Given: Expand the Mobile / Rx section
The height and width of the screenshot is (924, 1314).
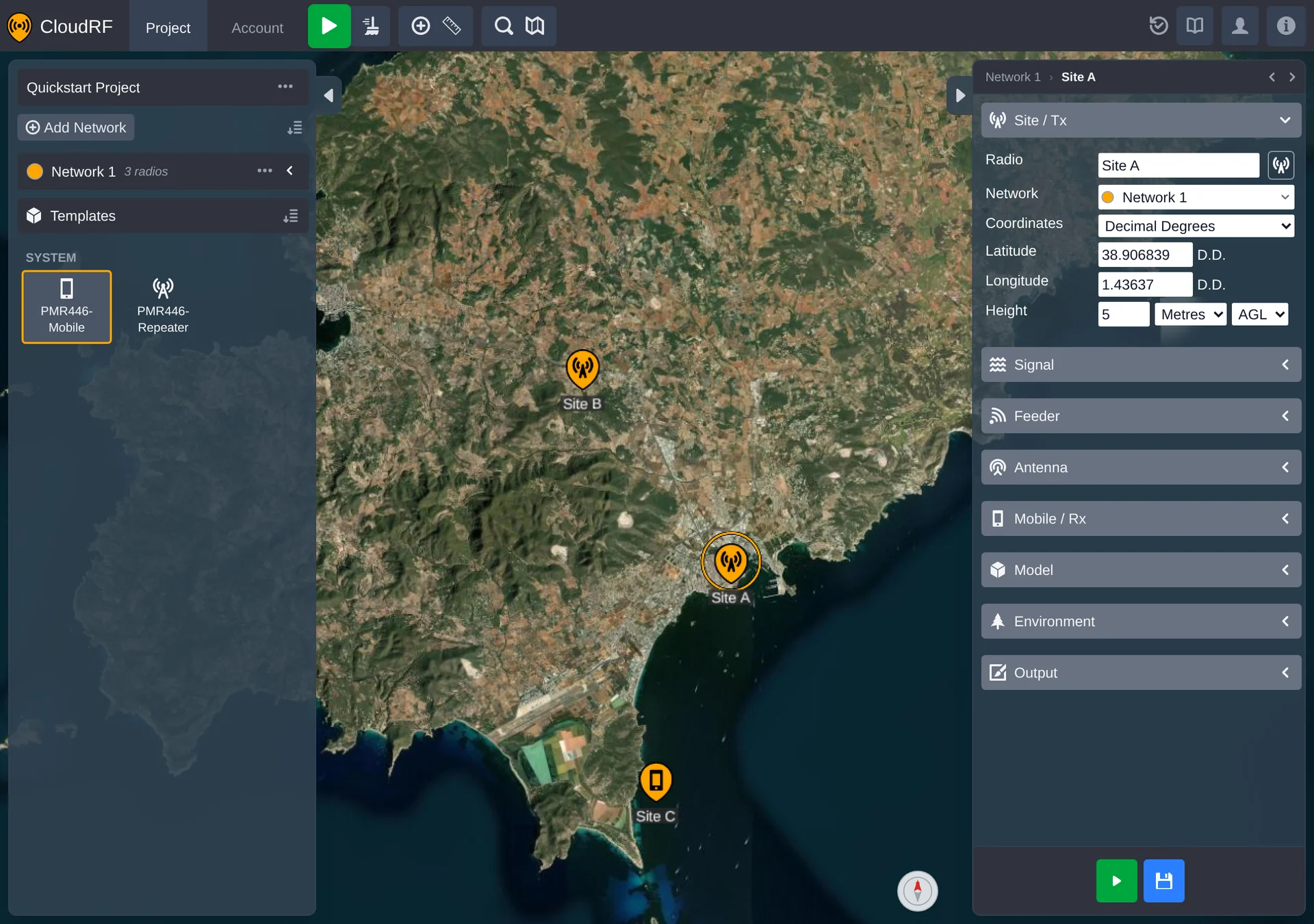Looking at the screenshot, I should 1141,519.
